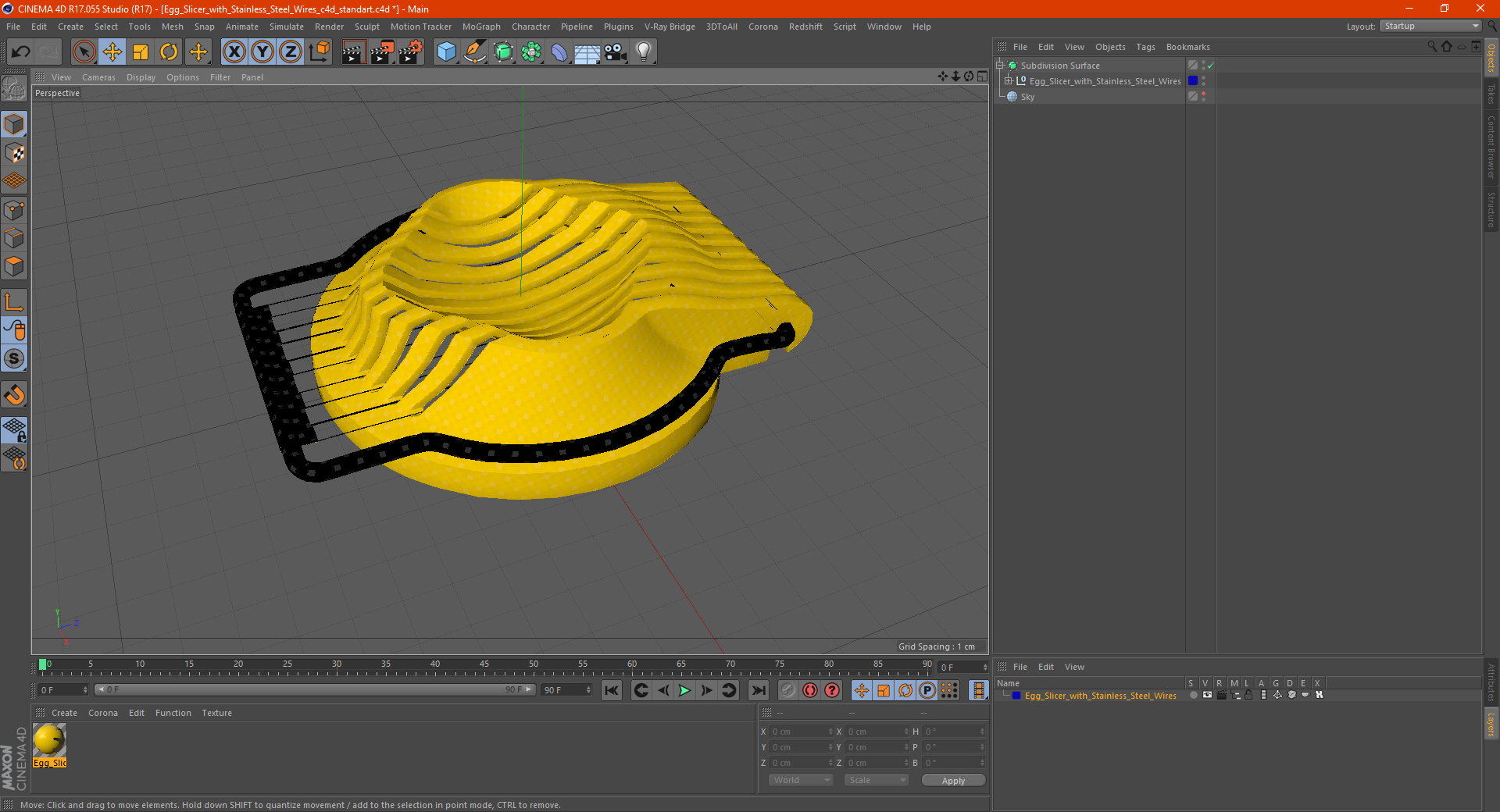Toggle Y axis lock
Image resolution: width=1500 pixels, height=812 pixels.
[262, 52]
